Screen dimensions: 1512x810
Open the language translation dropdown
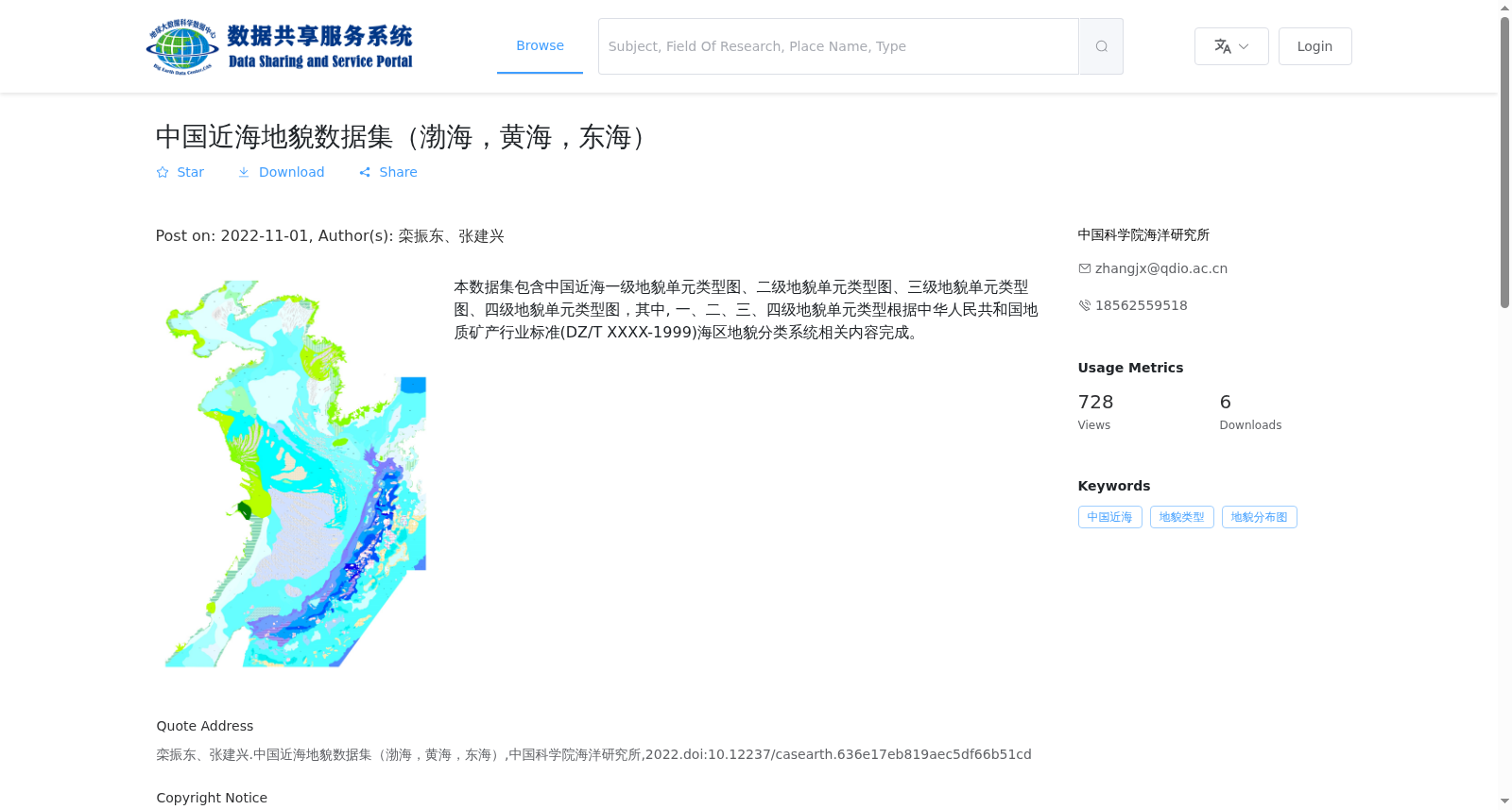pos(1231,46)
